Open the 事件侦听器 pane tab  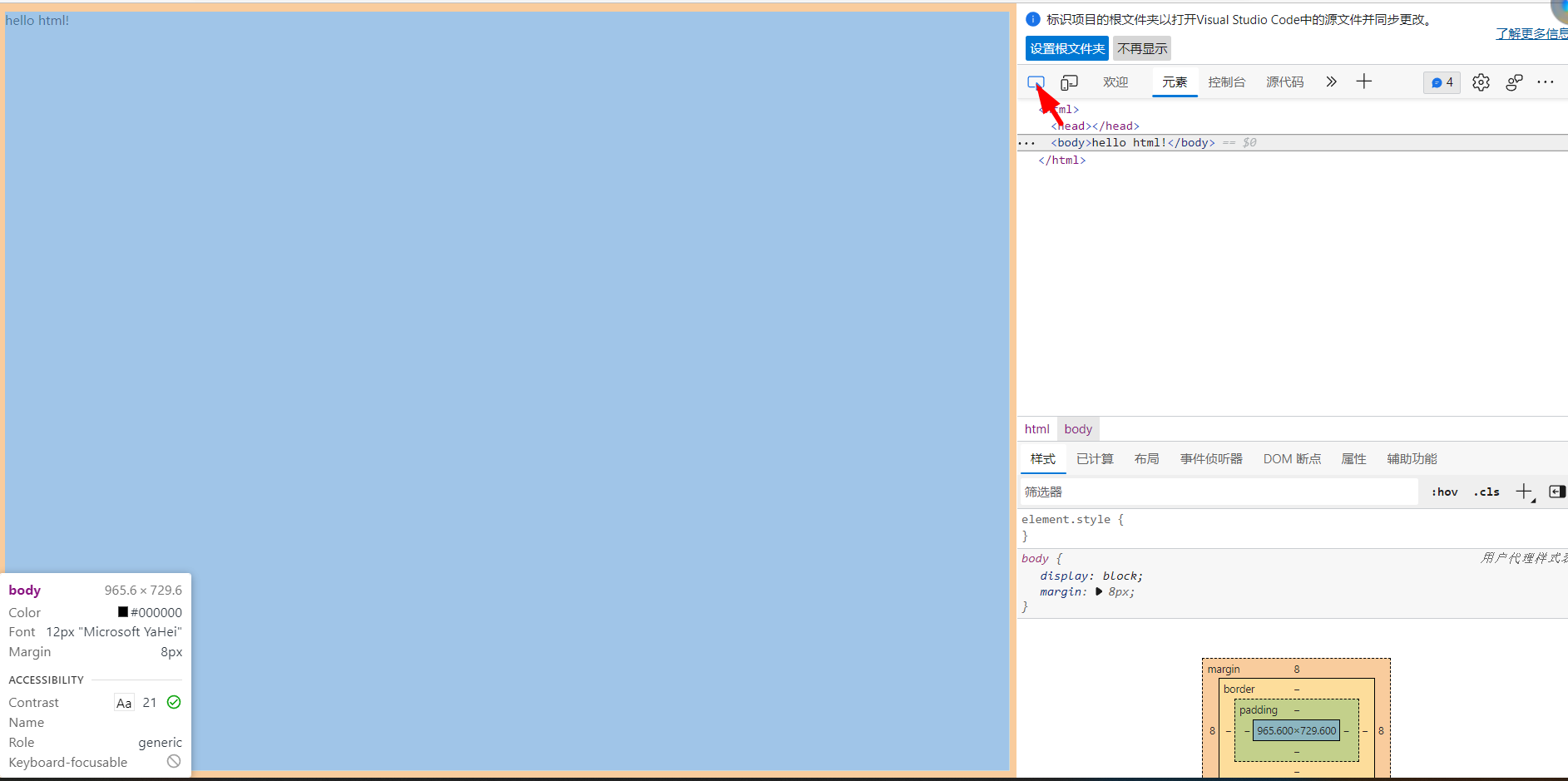1211,459
